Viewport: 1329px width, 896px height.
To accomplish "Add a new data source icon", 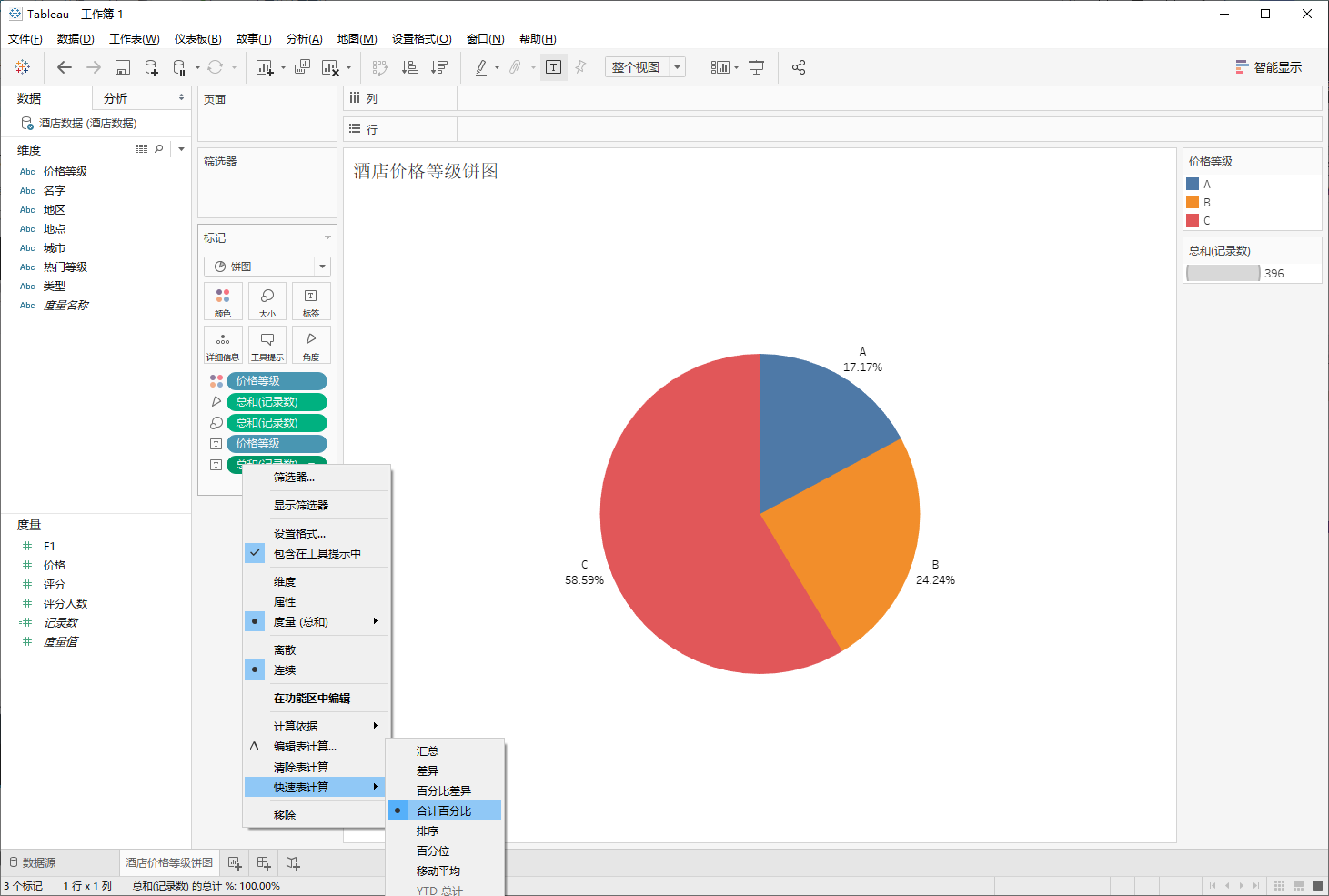I will pyautogui.click(x=151, y=67).
